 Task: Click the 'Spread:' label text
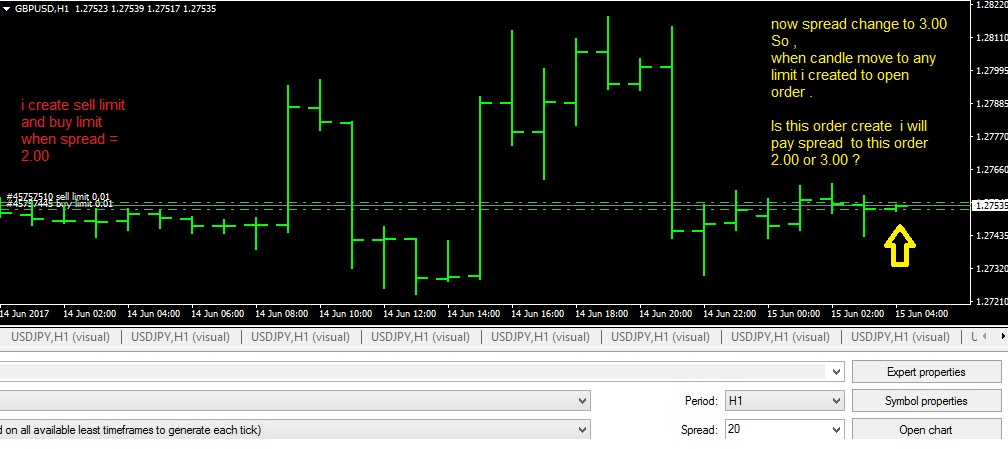pos(699,430)
